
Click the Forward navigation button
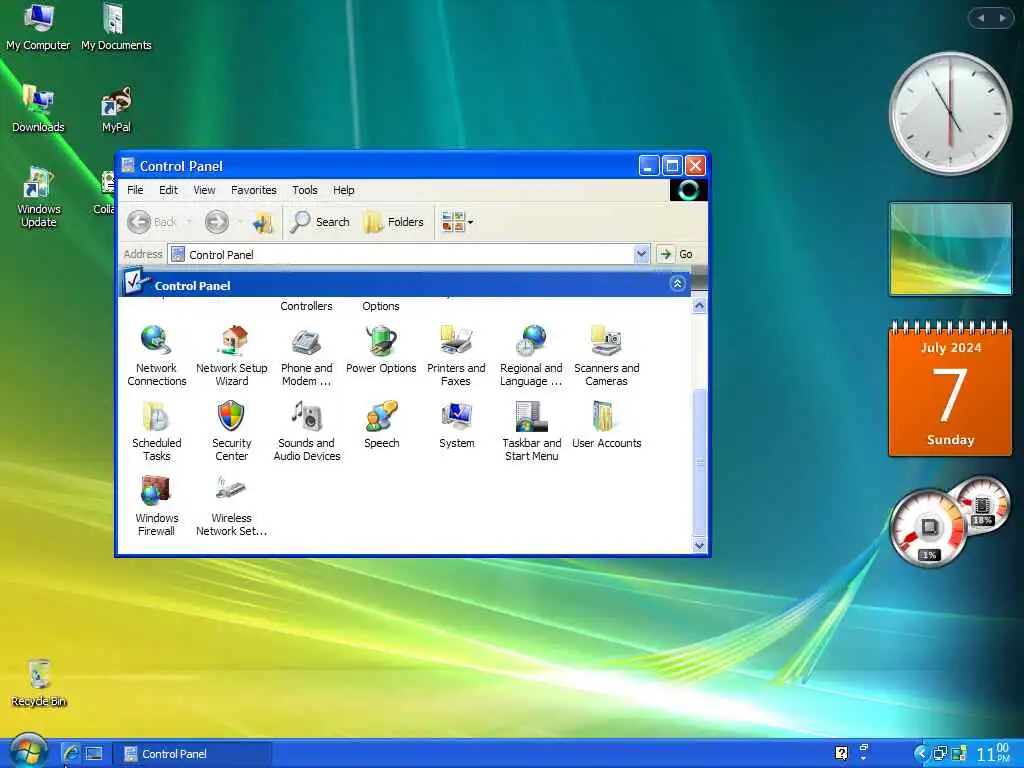[217, 222]
